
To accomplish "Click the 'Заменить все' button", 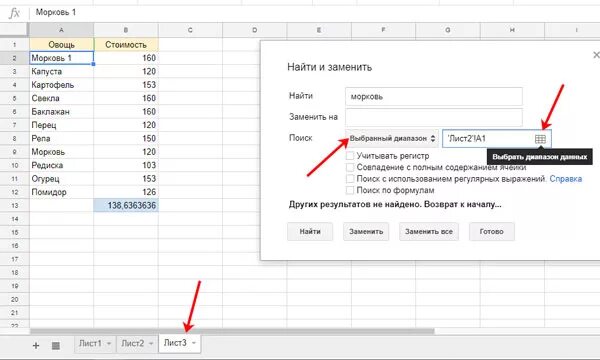I will click(429, 231).
